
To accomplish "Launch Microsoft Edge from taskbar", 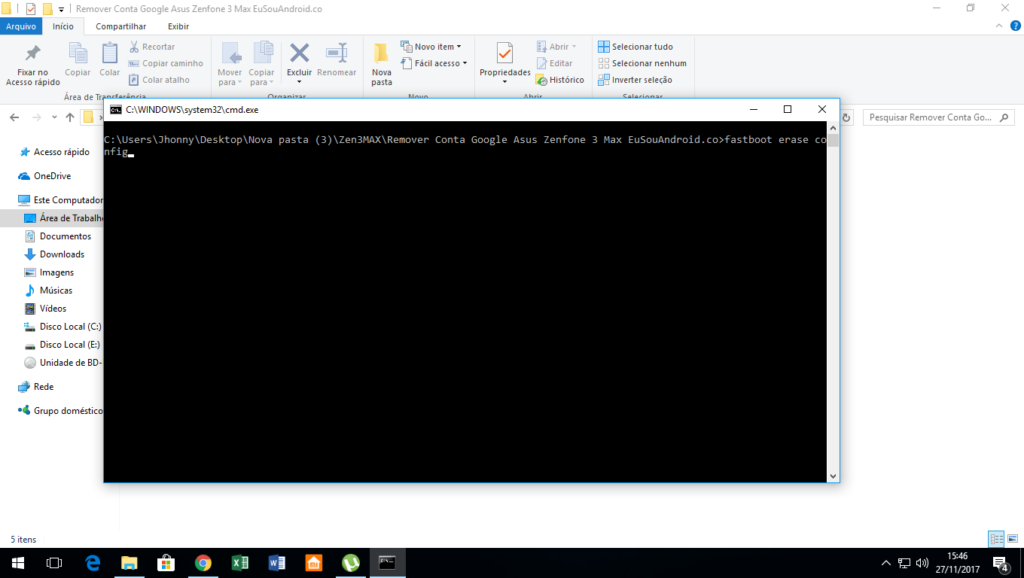I will (93, 563).
